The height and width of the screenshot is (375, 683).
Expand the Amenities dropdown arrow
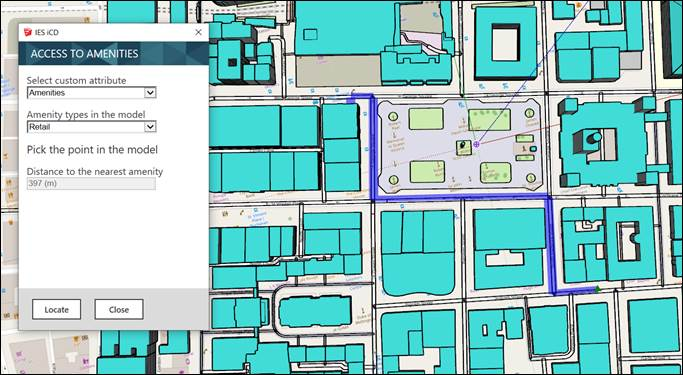[x=150, y=93]
